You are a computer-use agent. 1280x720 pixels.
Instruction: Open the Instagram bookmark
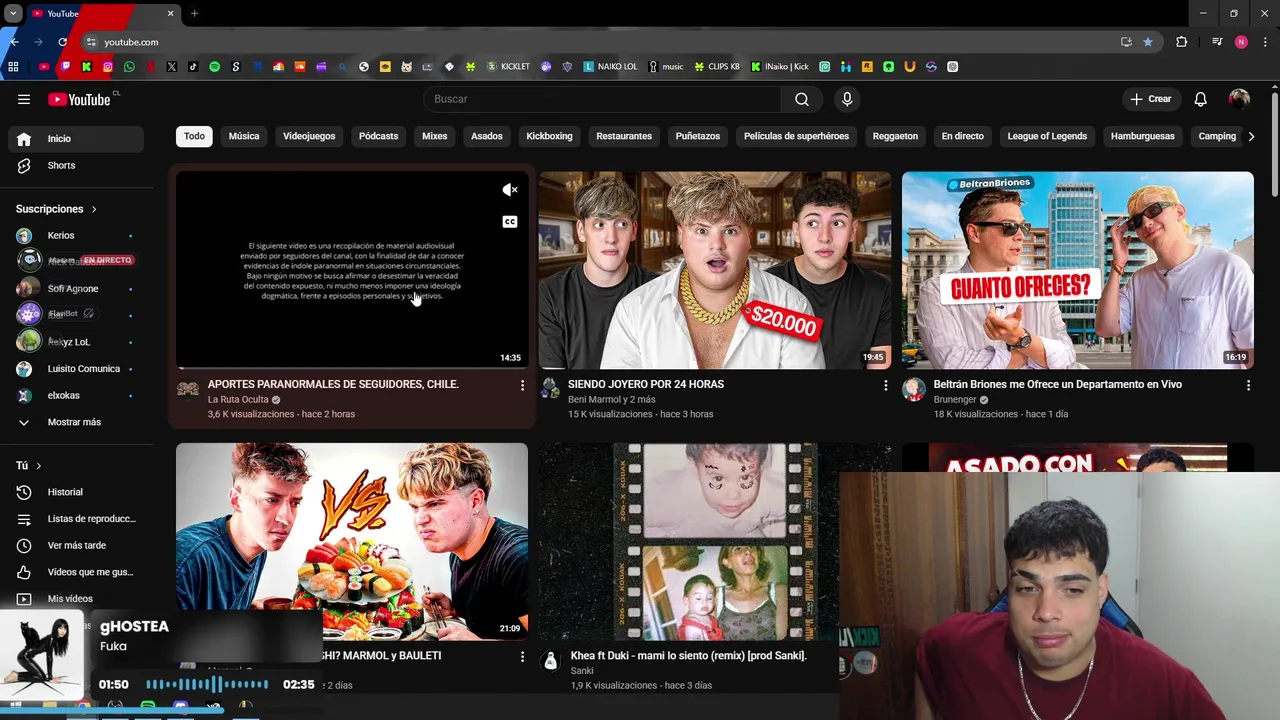[x=108, y=67]
